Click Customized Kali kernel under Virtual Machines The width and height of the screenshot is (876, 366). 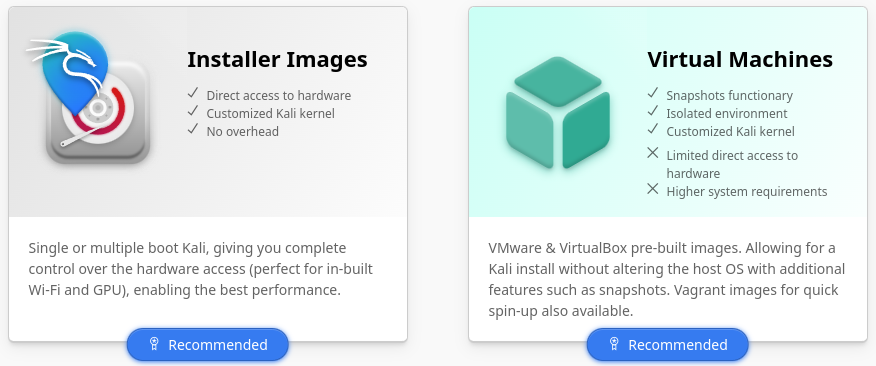[x=730, y=131]
